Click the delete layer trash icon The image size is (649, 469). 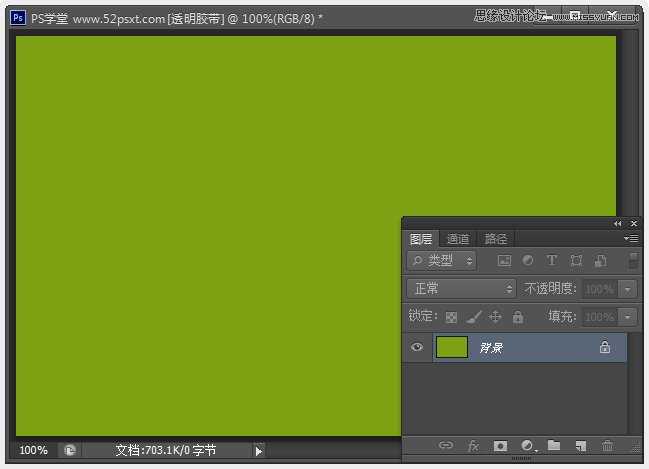607,445
